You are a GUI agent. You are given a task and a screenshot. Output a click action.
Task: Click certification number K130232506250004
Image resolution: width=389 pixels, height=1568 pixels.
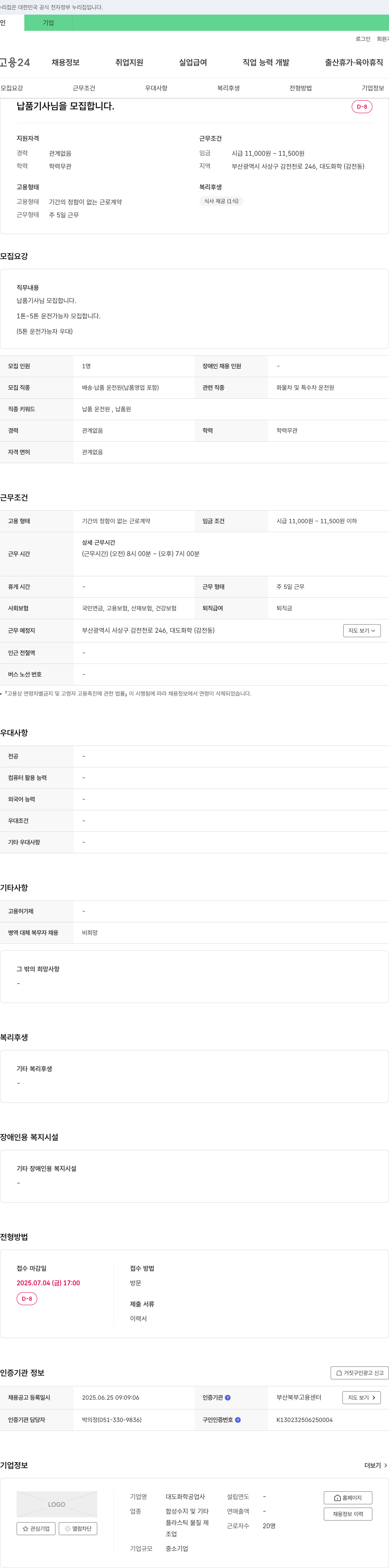coord(305,1420)
